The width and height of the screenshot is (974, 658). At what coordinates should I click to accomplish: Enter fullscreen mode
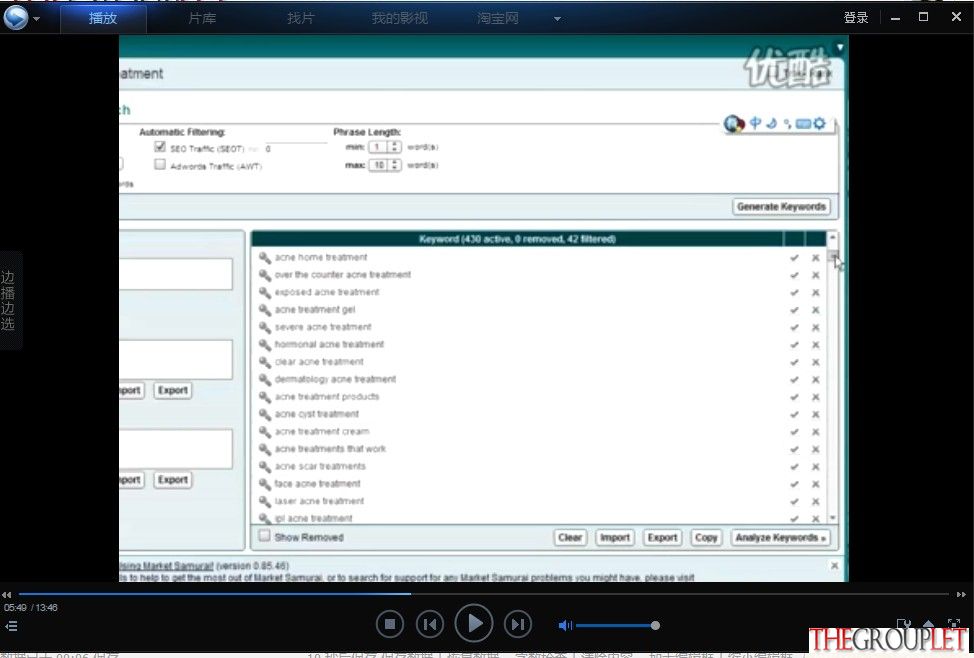(954, 623)
